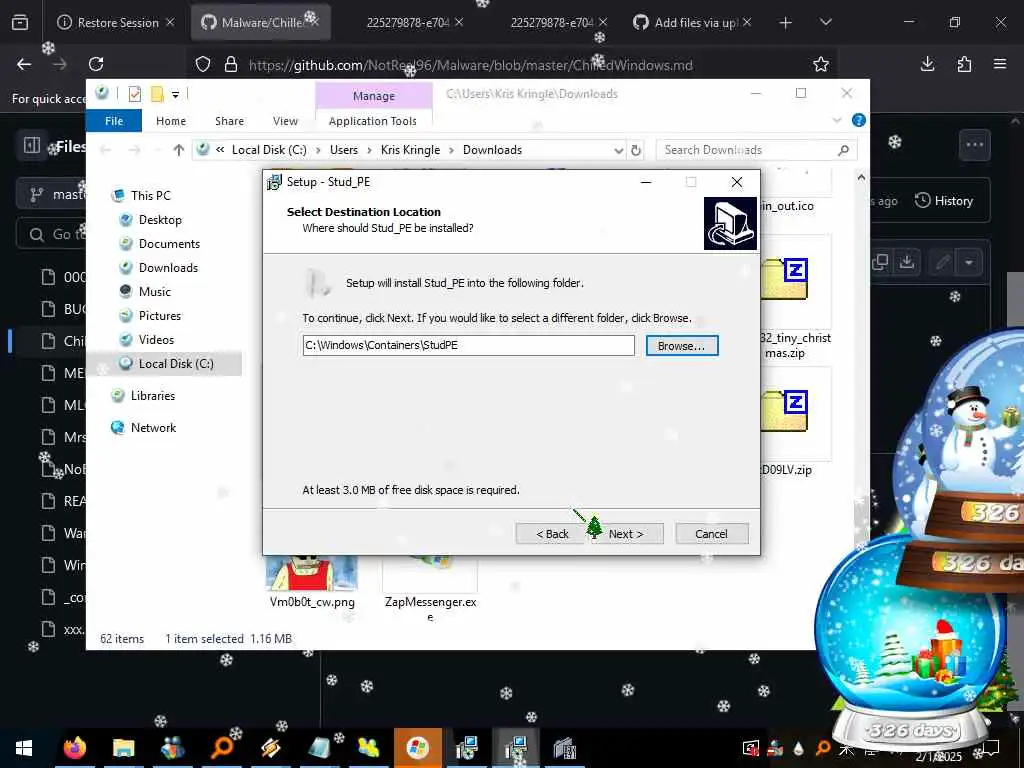The height and width of the screenshot is (768, 1024).
Task: Click Users in the address breadcrumb
Action: 344,150
